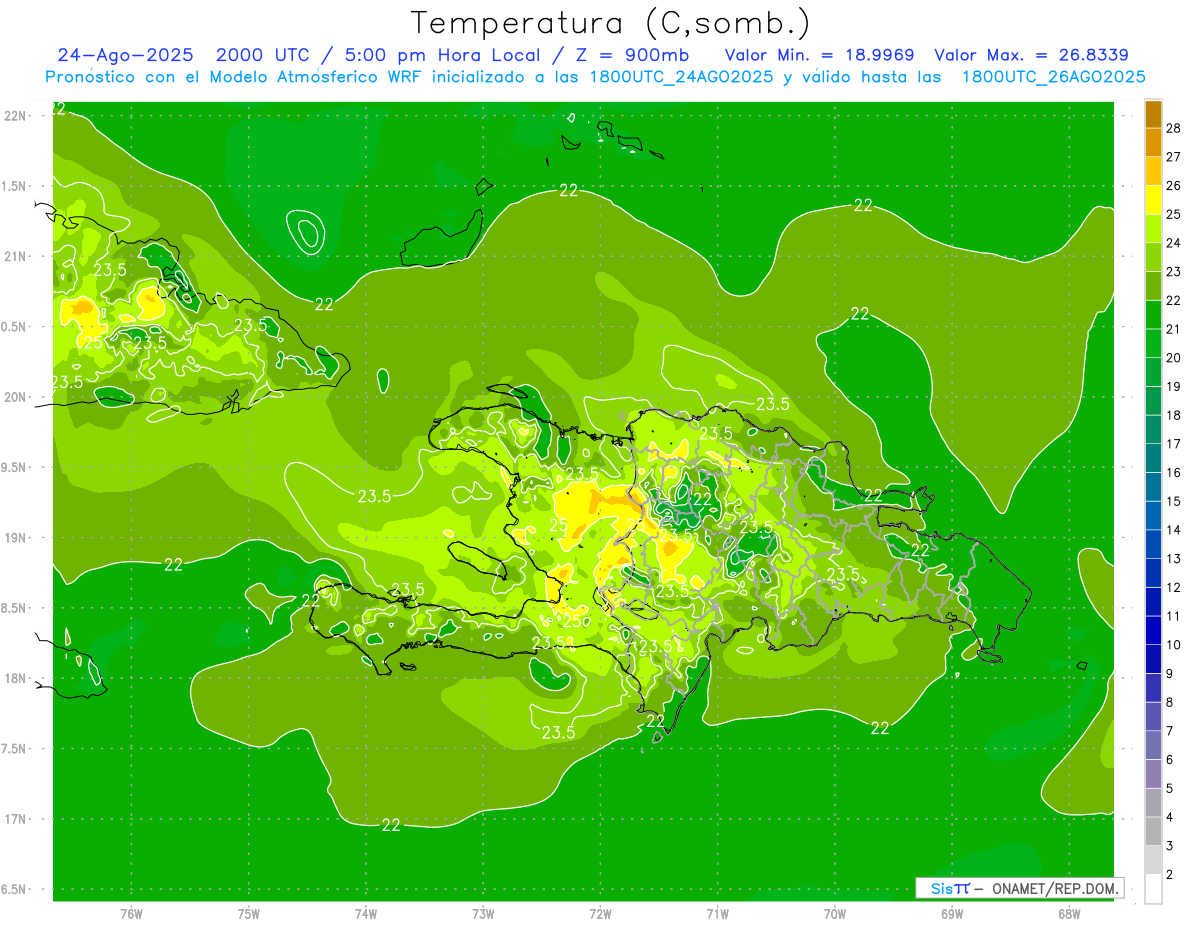
Task: Pick the legend band between 23 and 24
Action: (x=1153, y=258)
